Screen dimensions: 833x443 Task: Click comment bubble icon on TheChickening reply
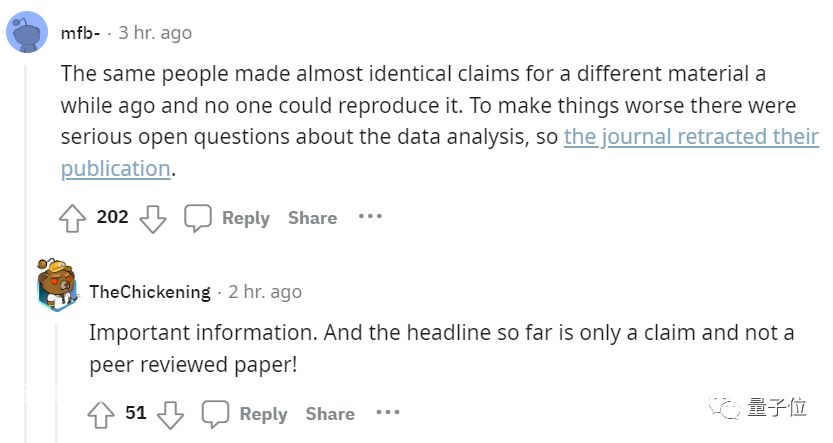[x=215, y=414]
